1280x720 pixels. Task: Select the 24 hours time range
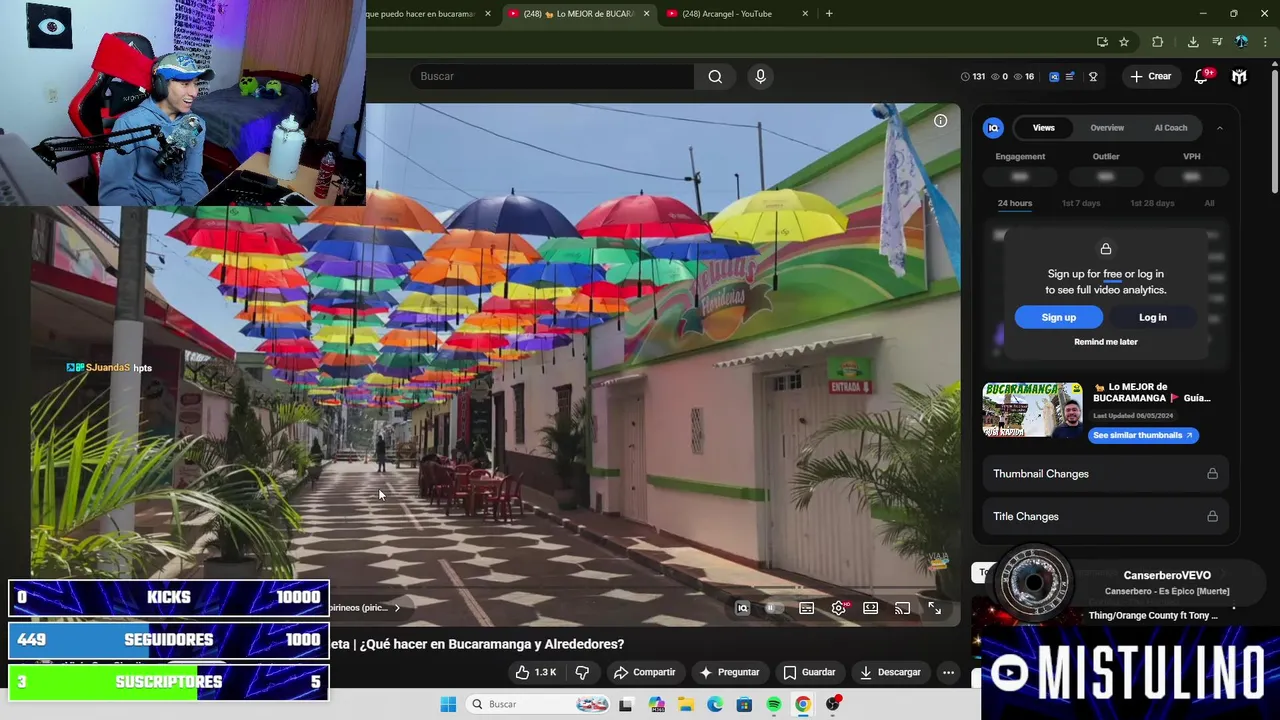point(1014,203)
